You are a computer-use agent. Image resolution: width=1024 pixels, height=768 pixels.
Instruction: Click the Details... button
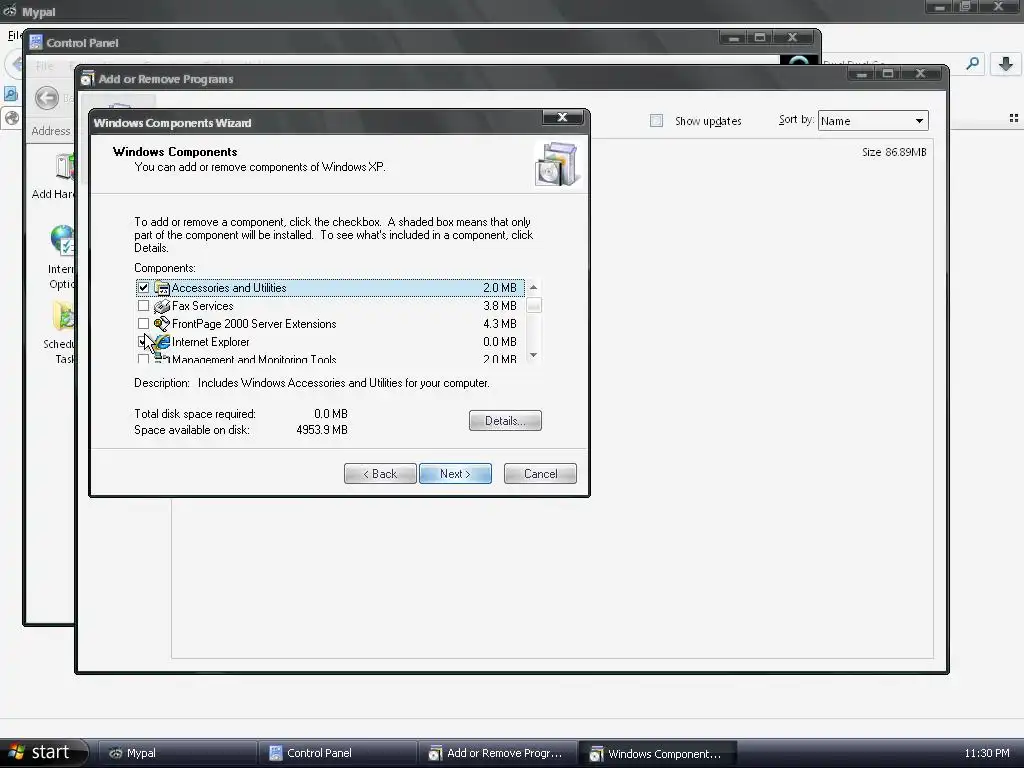[x=505, y=421]
